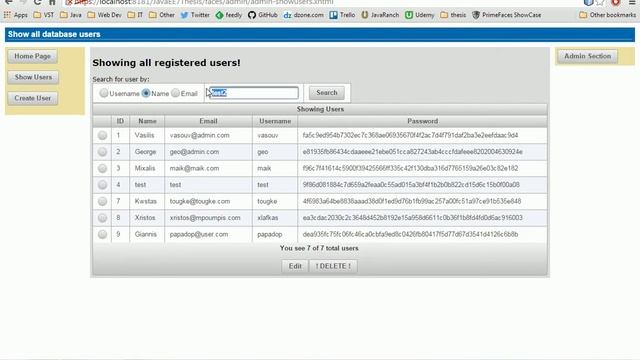
Task: Click the Password column header
Action: point(422,121)
